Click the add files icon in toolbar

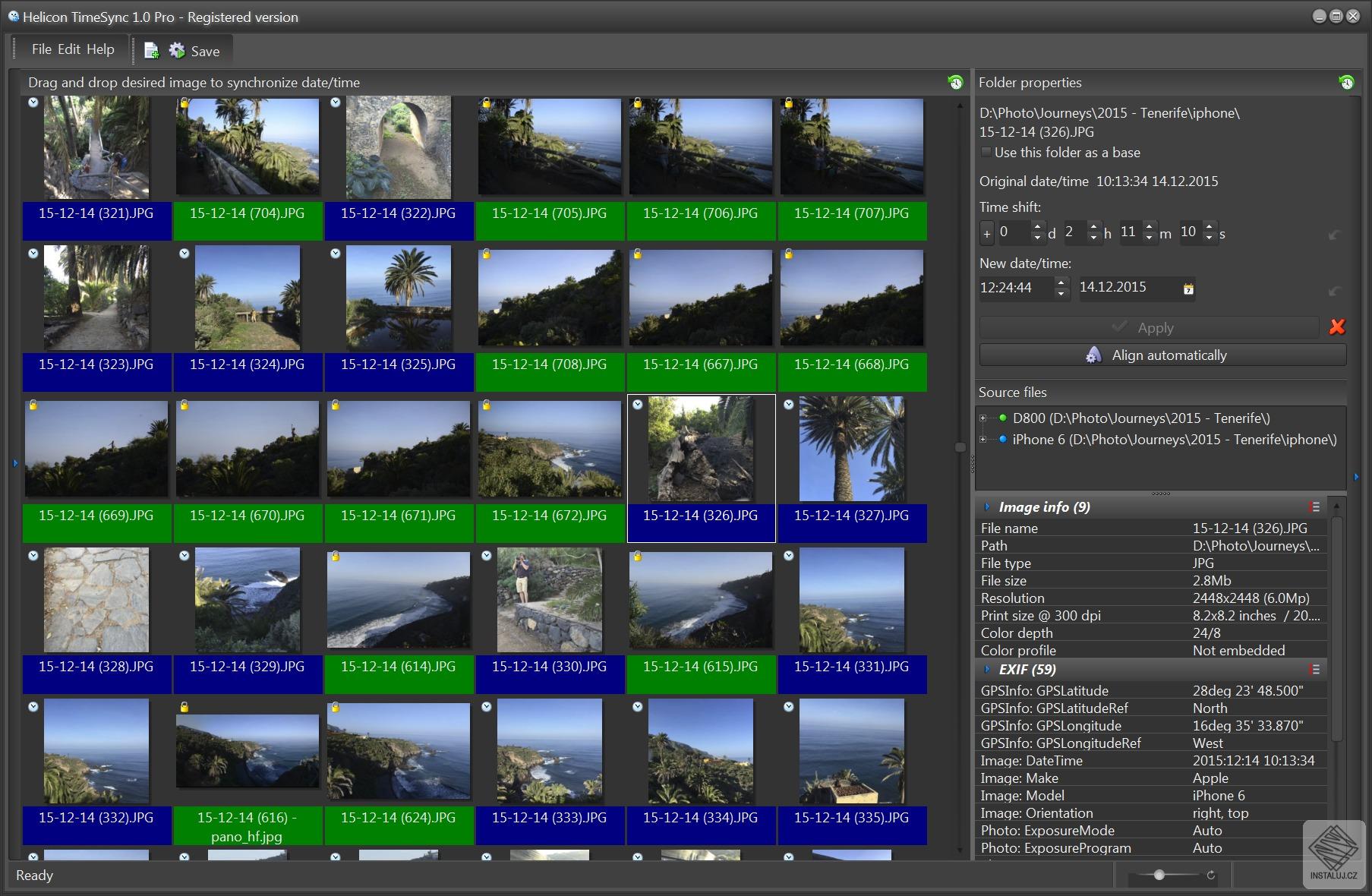[x=151, y=51]
